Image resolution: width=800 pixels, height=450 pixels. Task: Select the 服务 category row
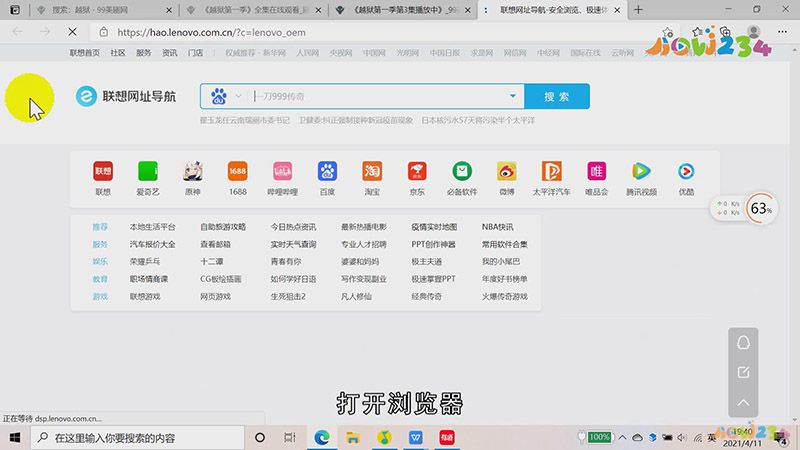[100, 244]
